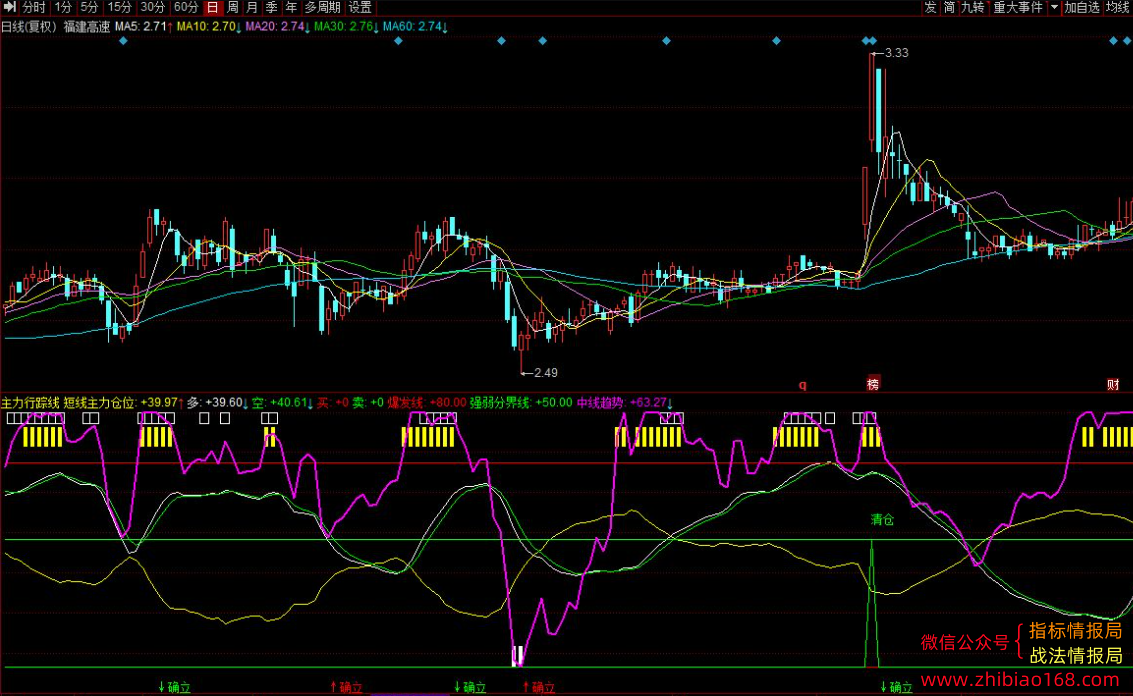Click the 2.49 low price label

[546, 373]
